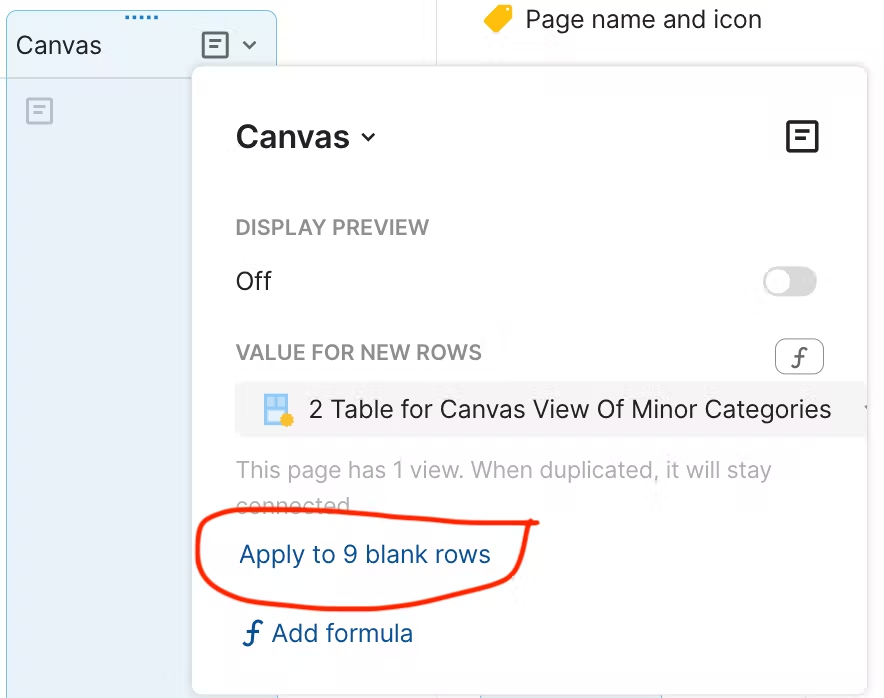Expand the chevron beside the popup's Canvas title

pyautogui.click(x=368, y=138)
